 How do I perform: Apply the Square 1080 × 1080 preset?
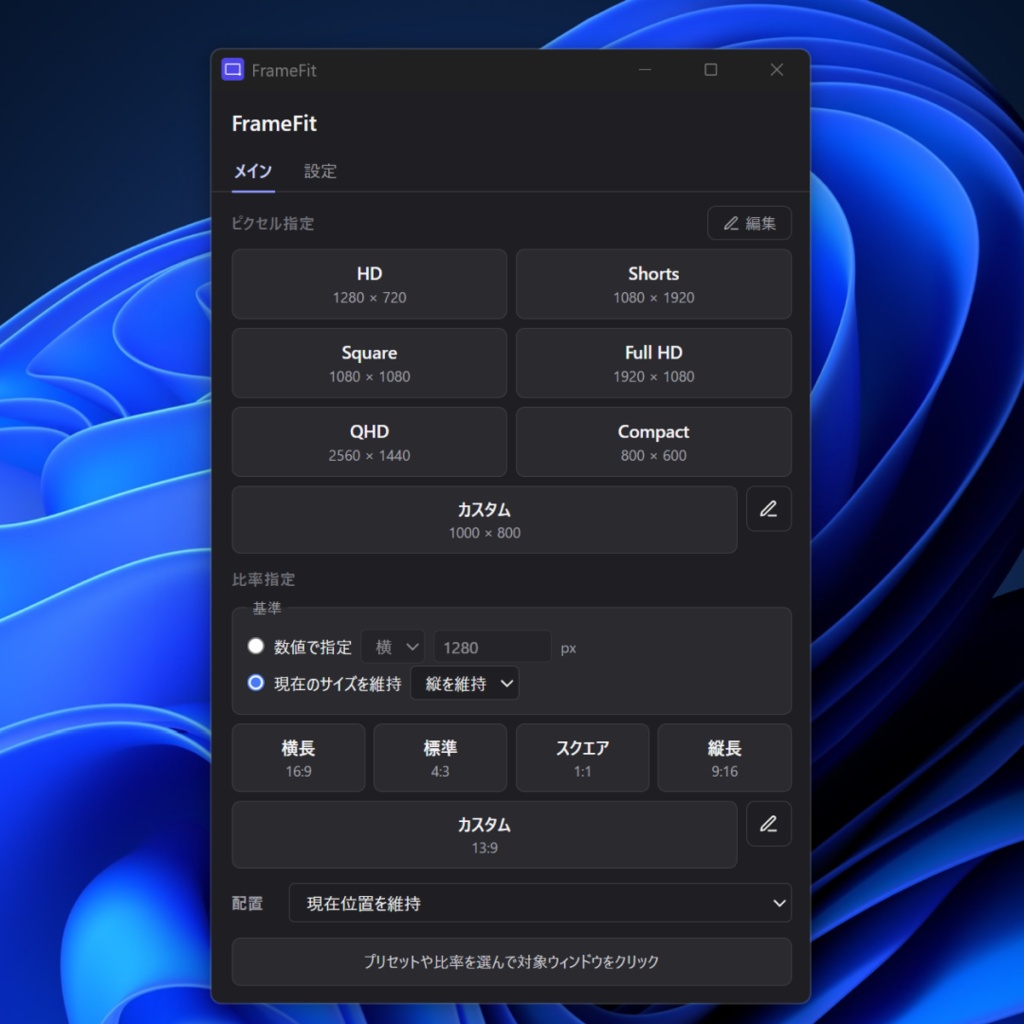[x=369, y=363]
